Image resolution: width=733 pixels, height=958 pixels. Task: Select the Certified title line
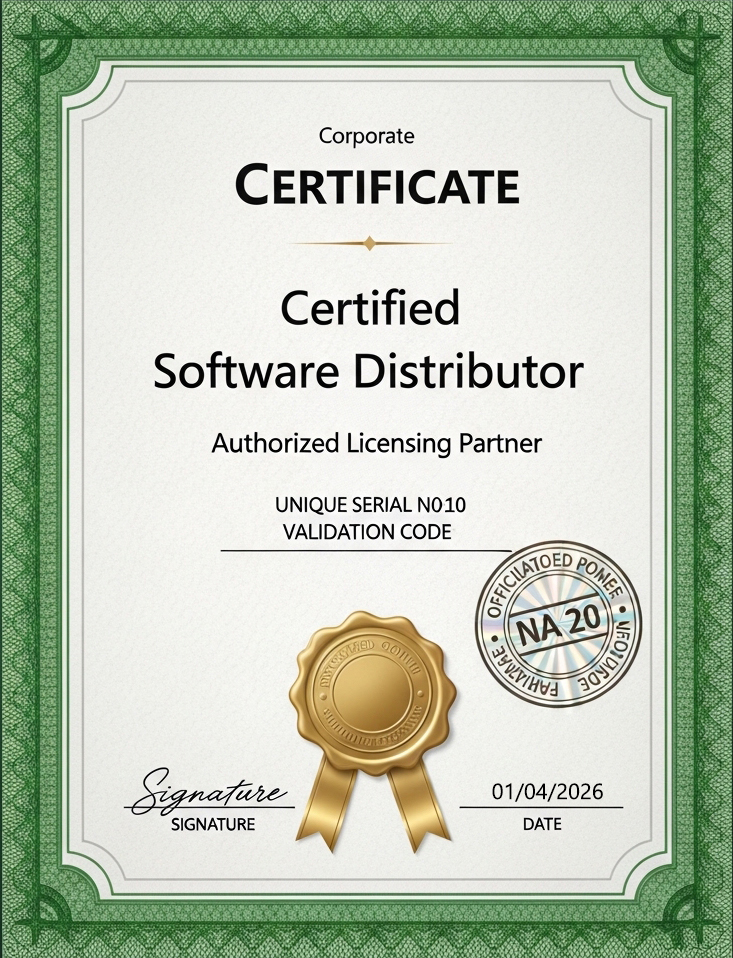coord(370,308)
